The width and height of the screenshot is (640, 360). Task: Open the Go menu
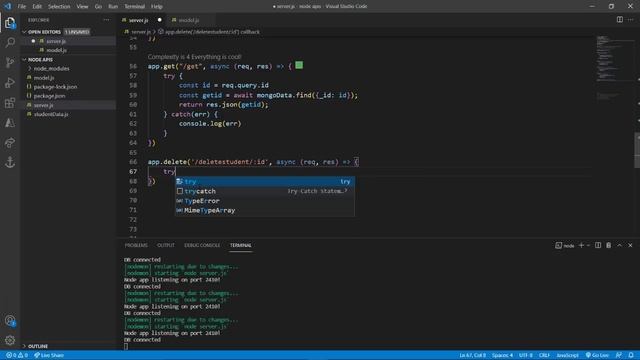tap(98, 7)
